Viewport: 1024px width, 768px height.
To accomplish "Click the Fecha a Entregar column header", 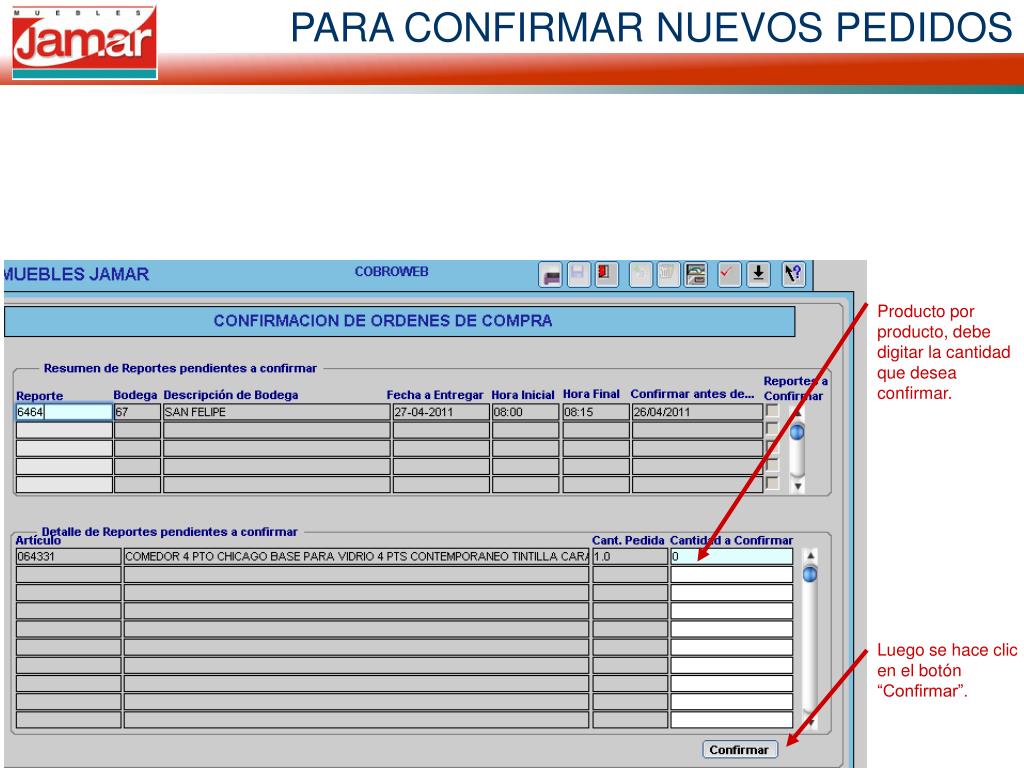I will click(434, 395).
